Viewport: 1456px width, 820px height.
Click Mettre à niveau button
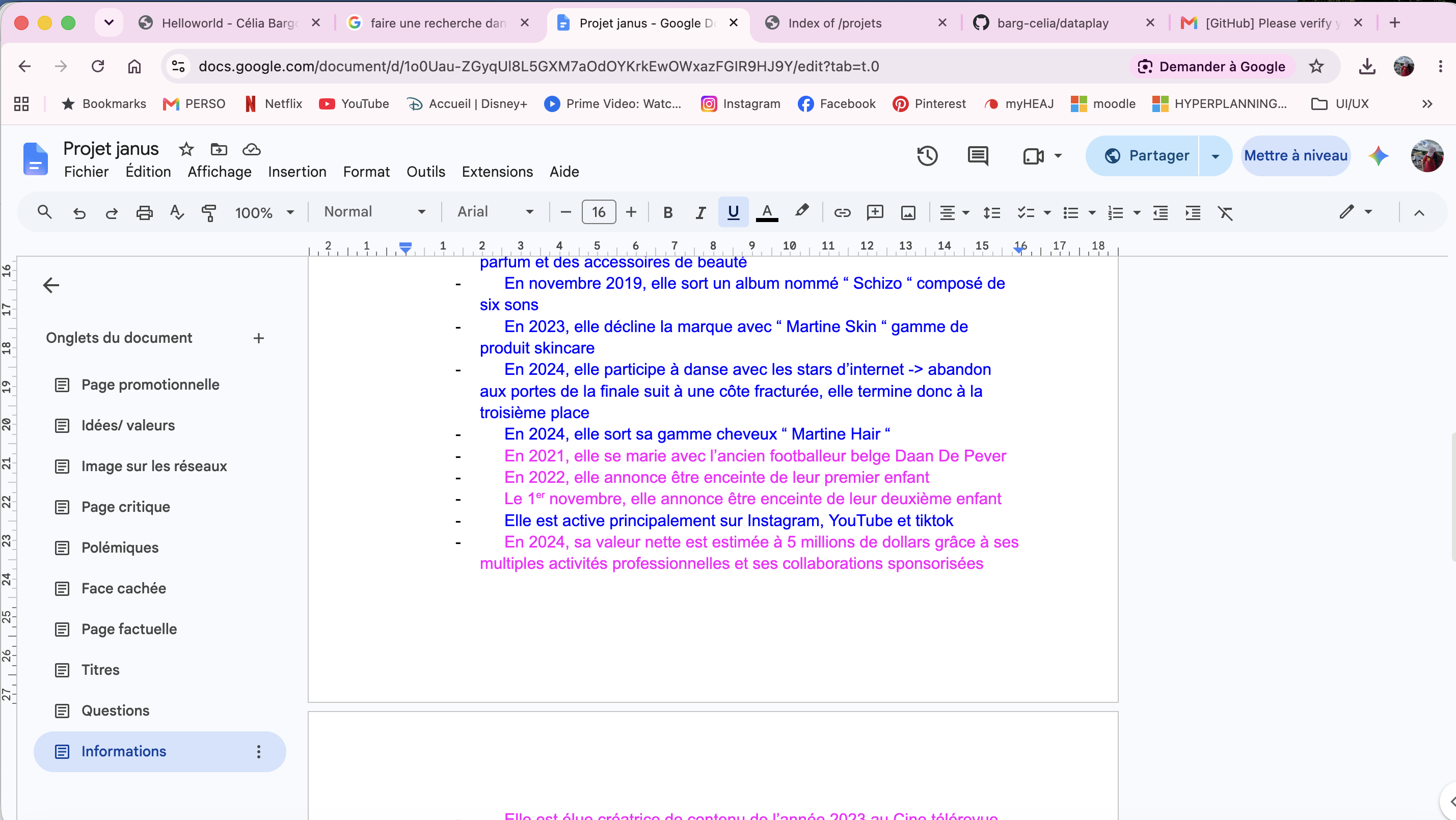pyautogui.click(x=1296, y=155)
